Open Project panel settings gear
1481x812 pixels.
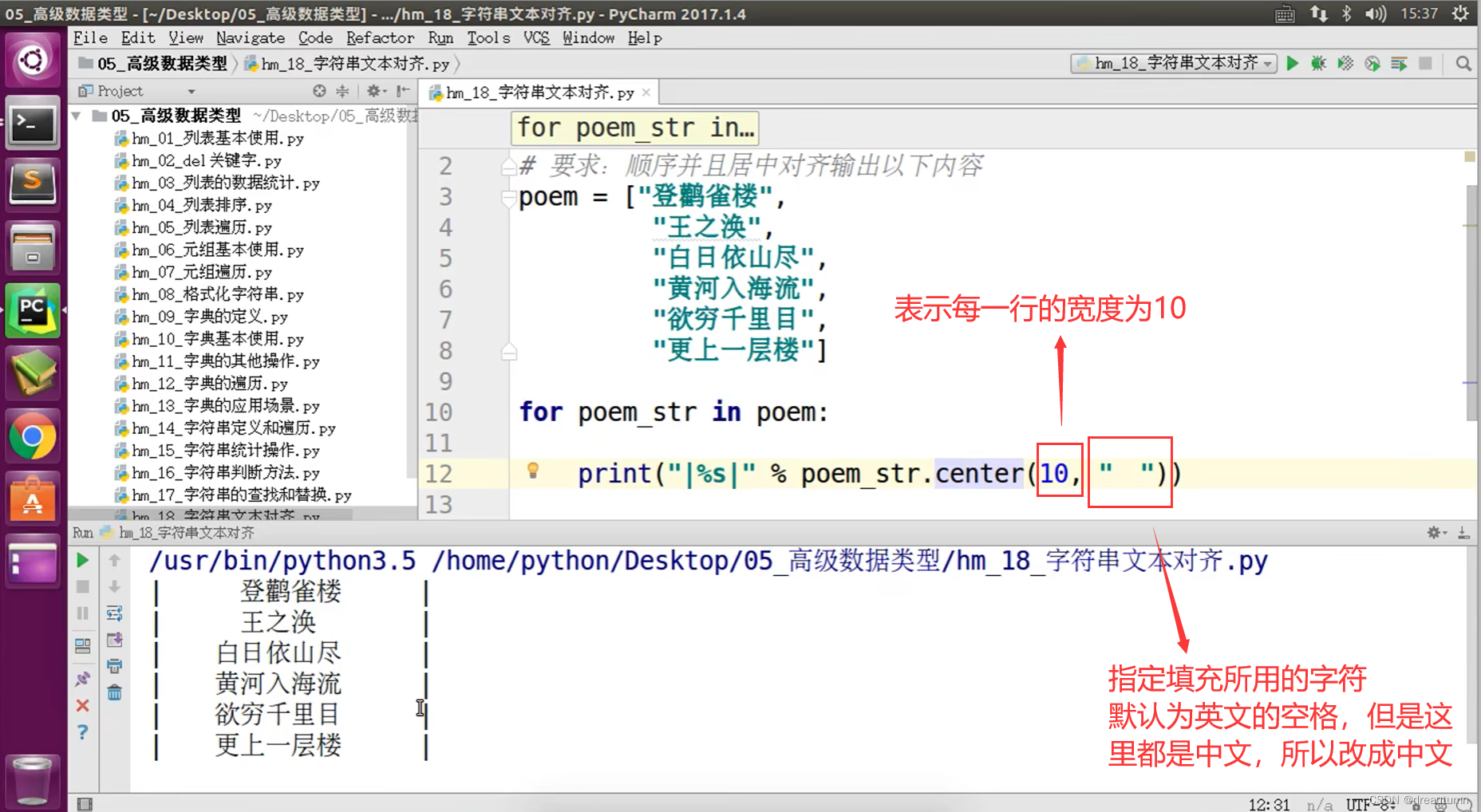375,91
